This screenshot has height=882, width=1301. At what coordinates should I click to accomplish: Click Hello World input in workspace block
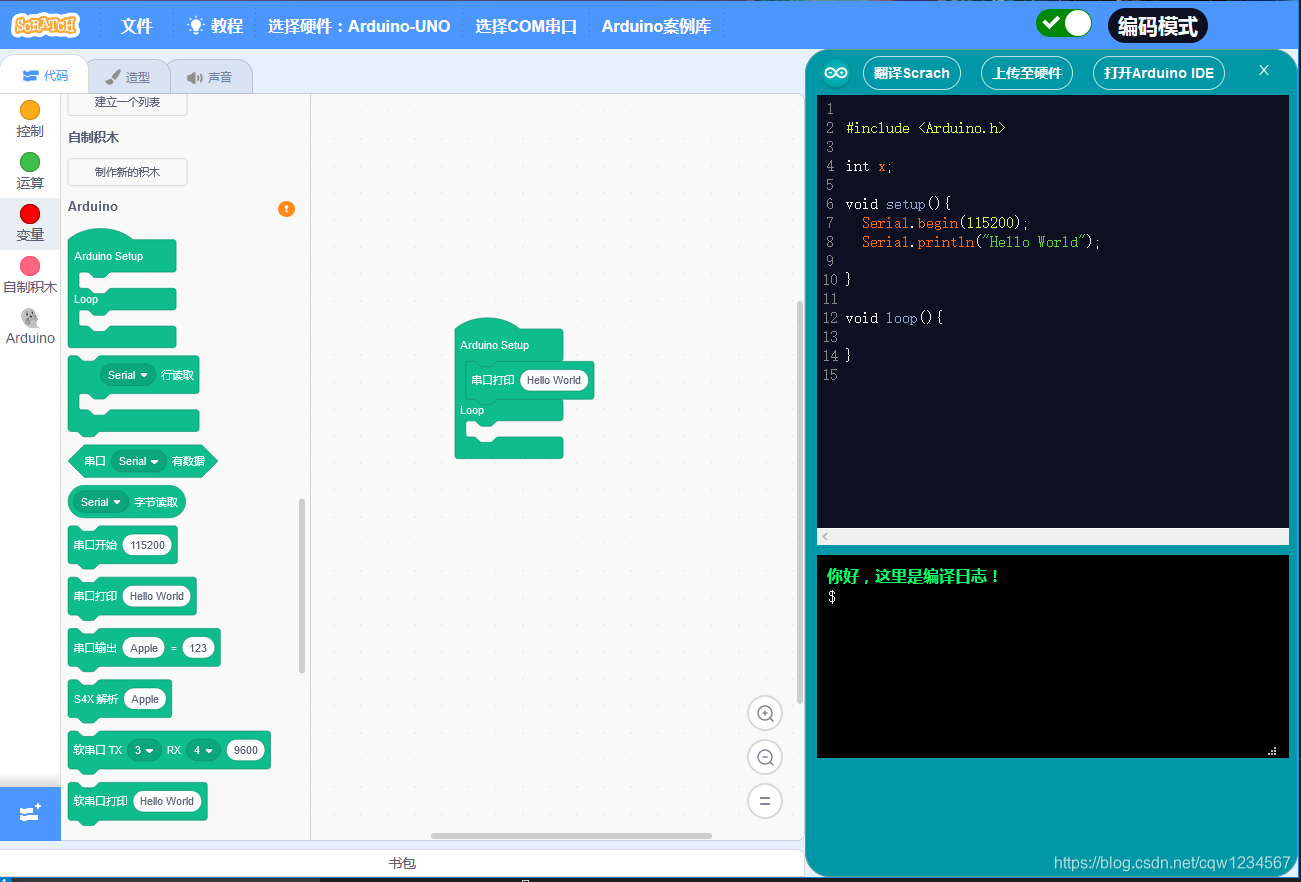point(554,380)
